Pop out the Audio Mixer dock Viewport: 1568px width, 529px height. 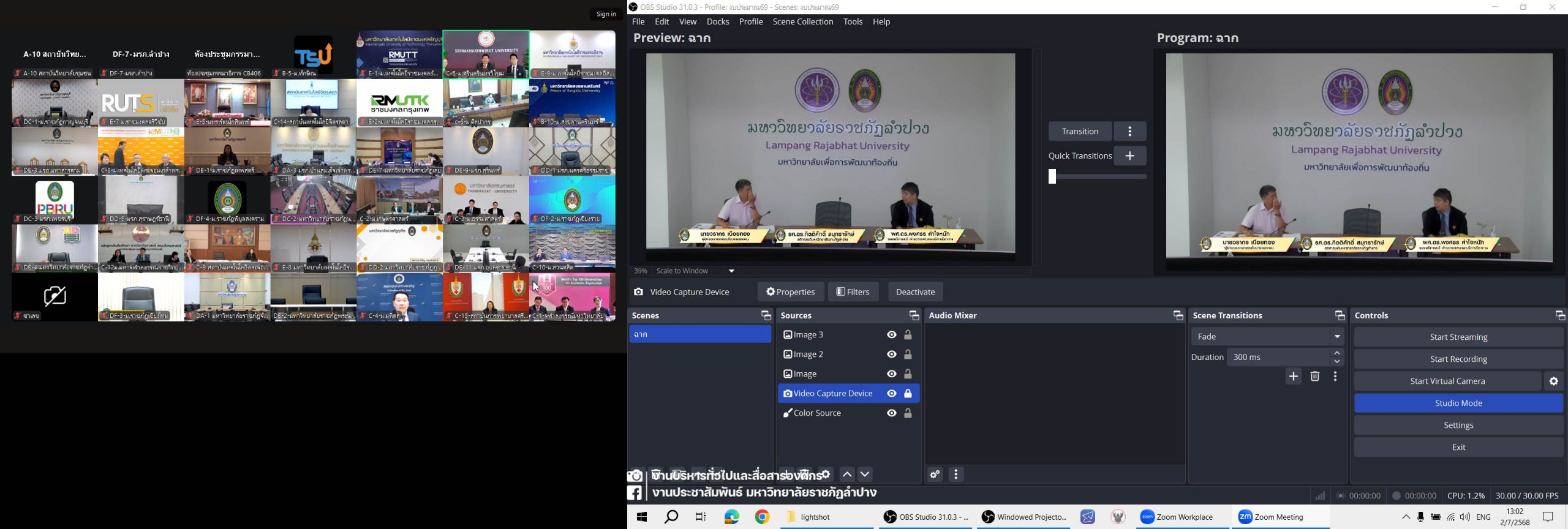(1178, 316)
